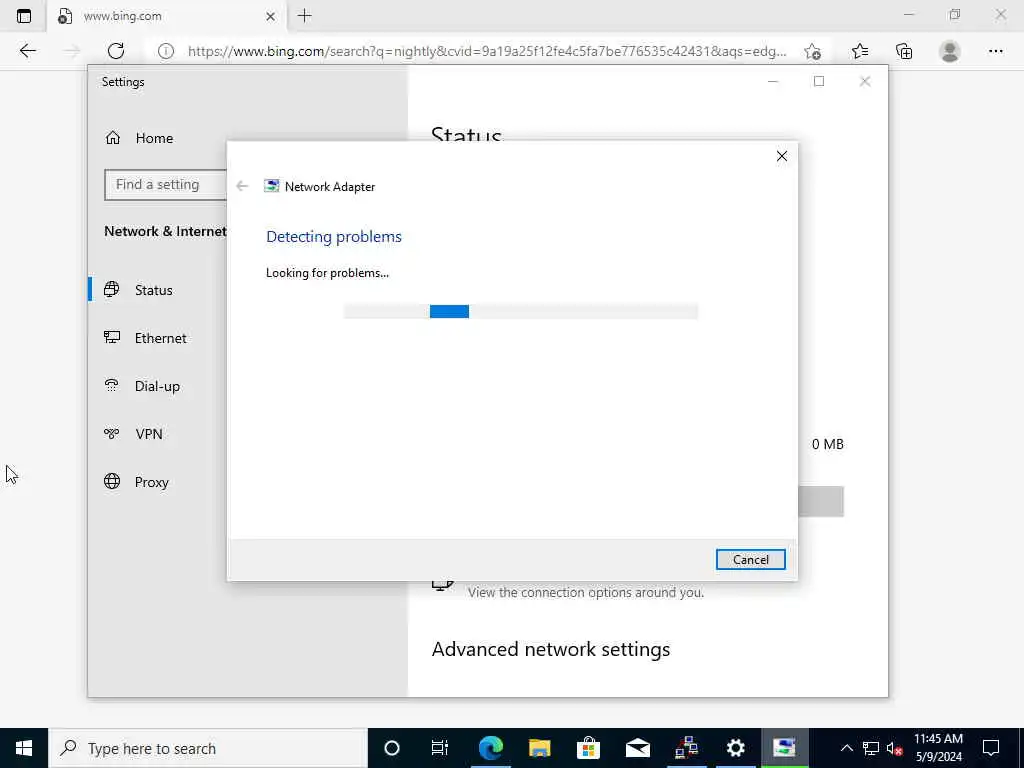Open the Edge tab actions menu
Viewport: 1024px width, 768px height.
[x=24, y=16]
